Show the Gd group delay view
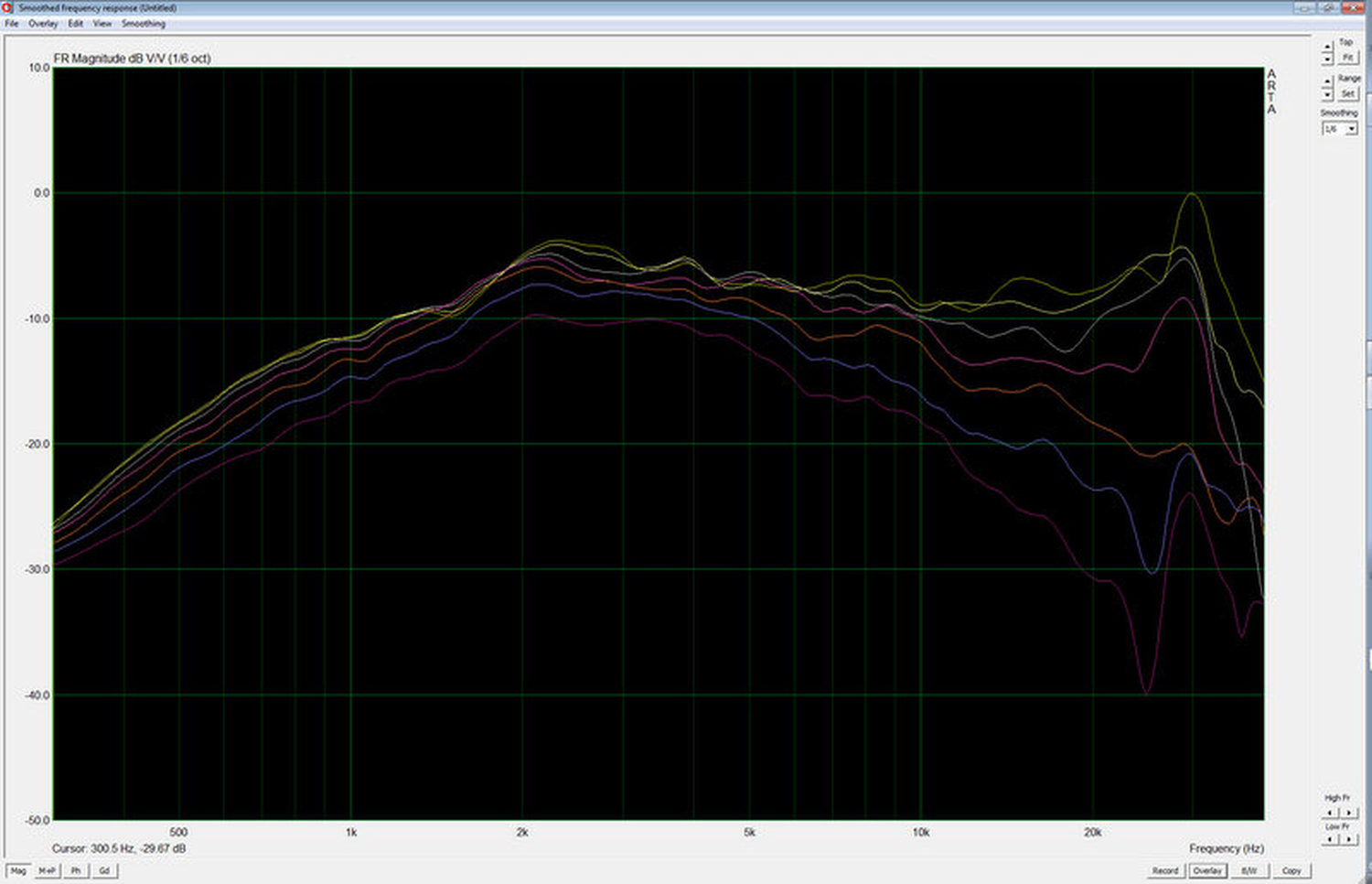Image resolution: width=1372 pixels, height=884 pixels. coord(104,870)
